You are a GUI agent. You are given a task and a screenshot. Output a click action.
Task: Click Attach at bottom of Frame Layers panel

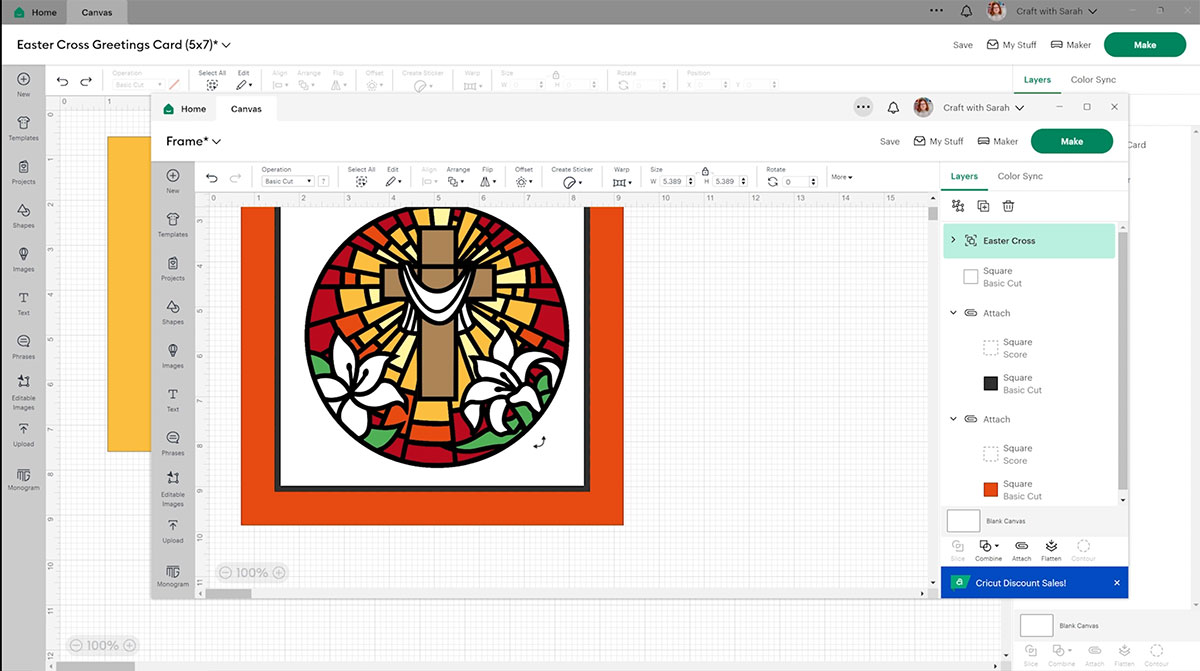pos(1021,550)
